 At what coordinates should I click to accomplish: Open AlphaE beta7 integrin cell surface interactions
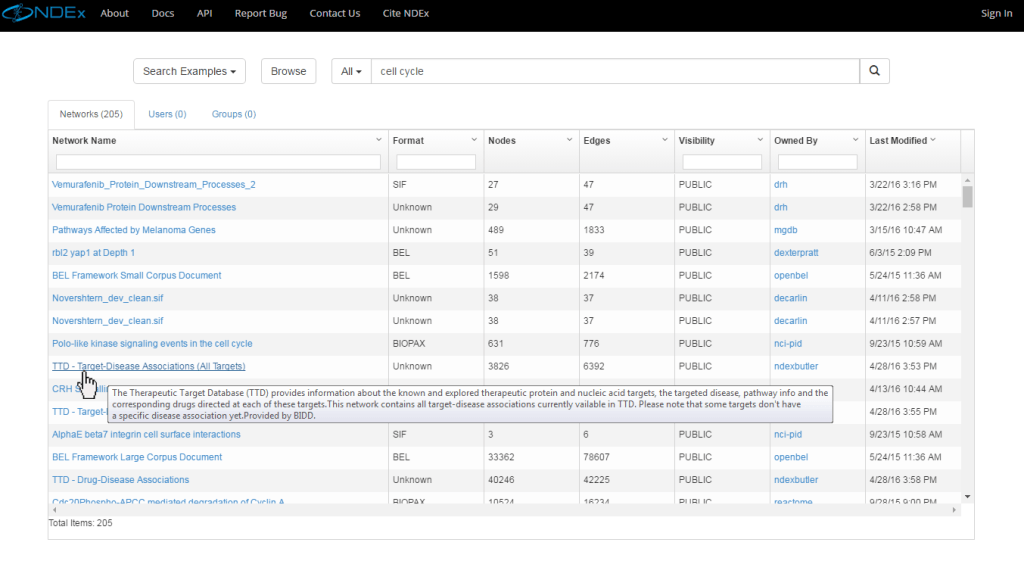pyautogui.click(x=146, y=434)
